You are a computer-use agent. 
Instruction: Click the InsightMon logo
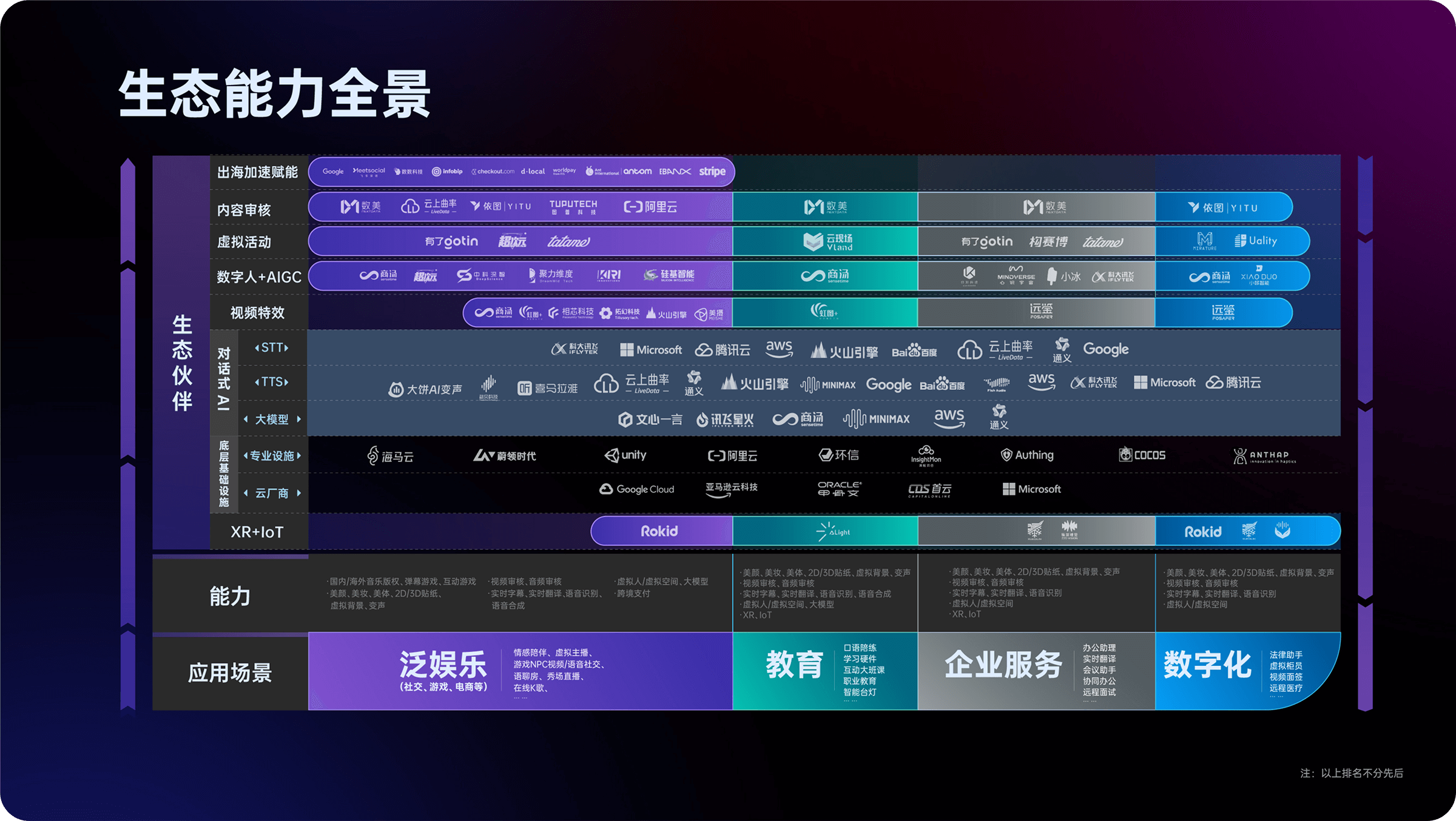tap(926, 456)
